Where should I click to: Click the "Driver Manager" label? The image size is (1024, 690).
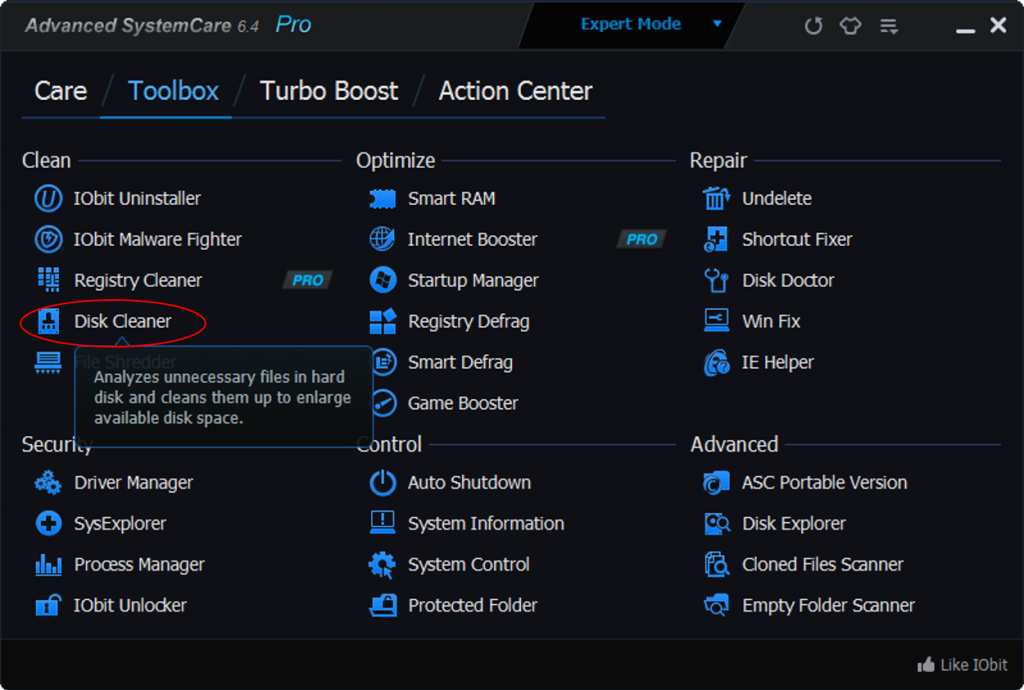tap(134, 482)
